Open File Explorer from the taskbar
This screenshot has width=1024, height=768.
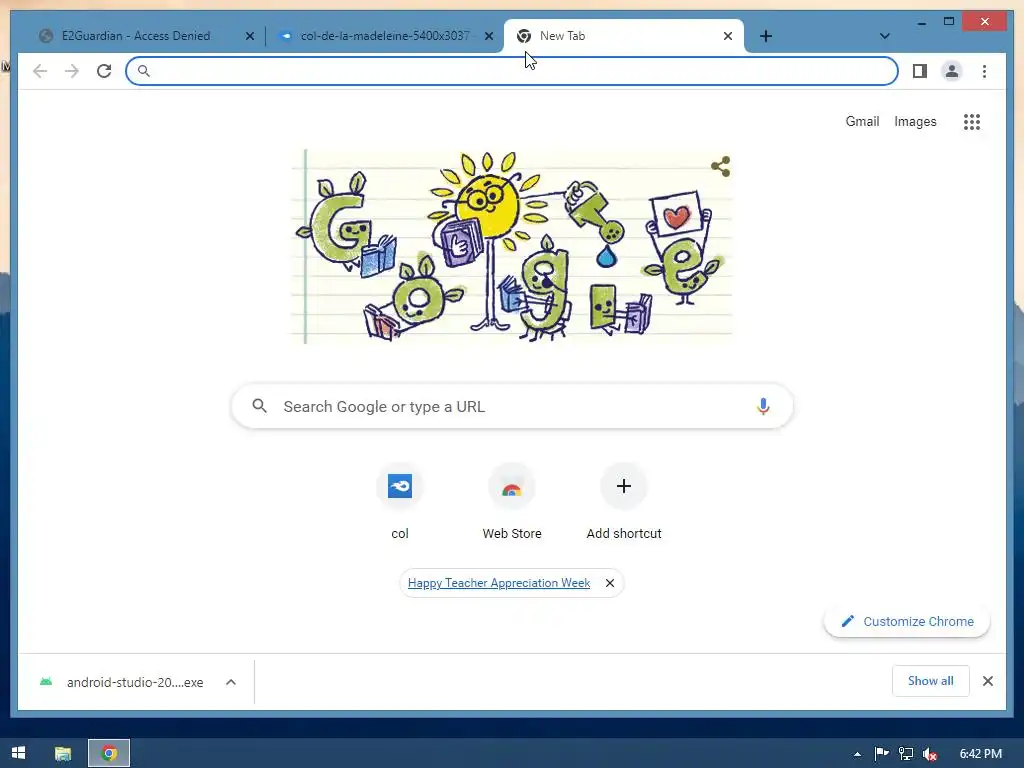click(x=63, y=754)
